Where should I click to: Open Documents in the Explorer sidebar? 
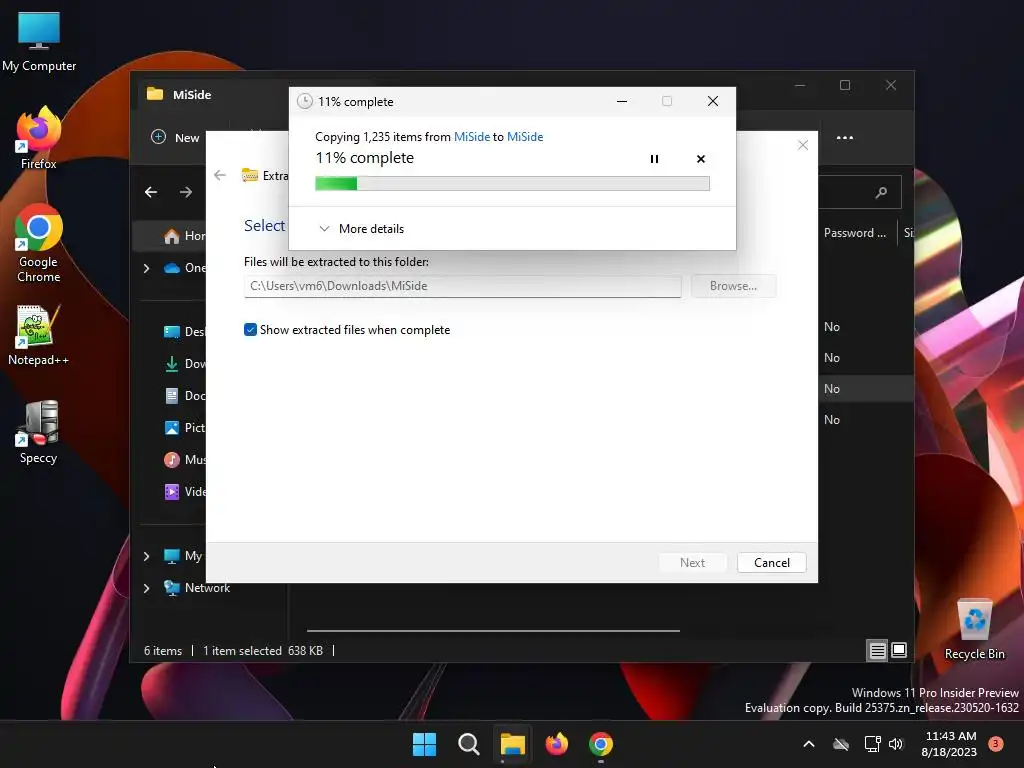185,396
